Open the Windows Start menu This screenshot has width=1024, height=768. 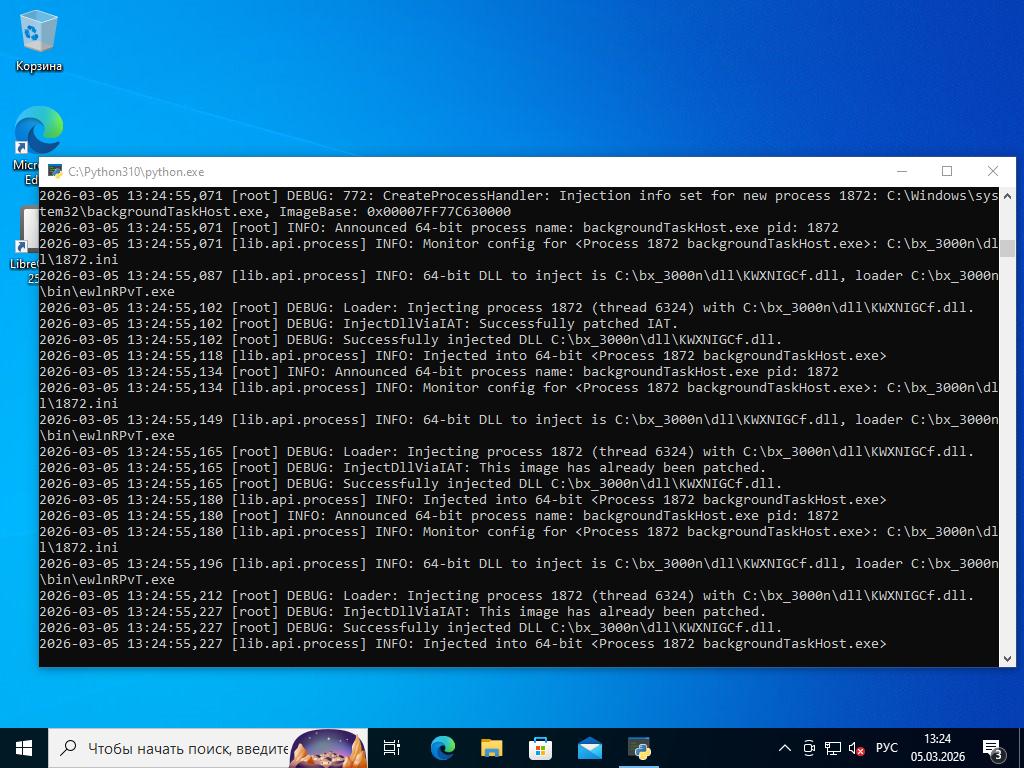[24, 747]
